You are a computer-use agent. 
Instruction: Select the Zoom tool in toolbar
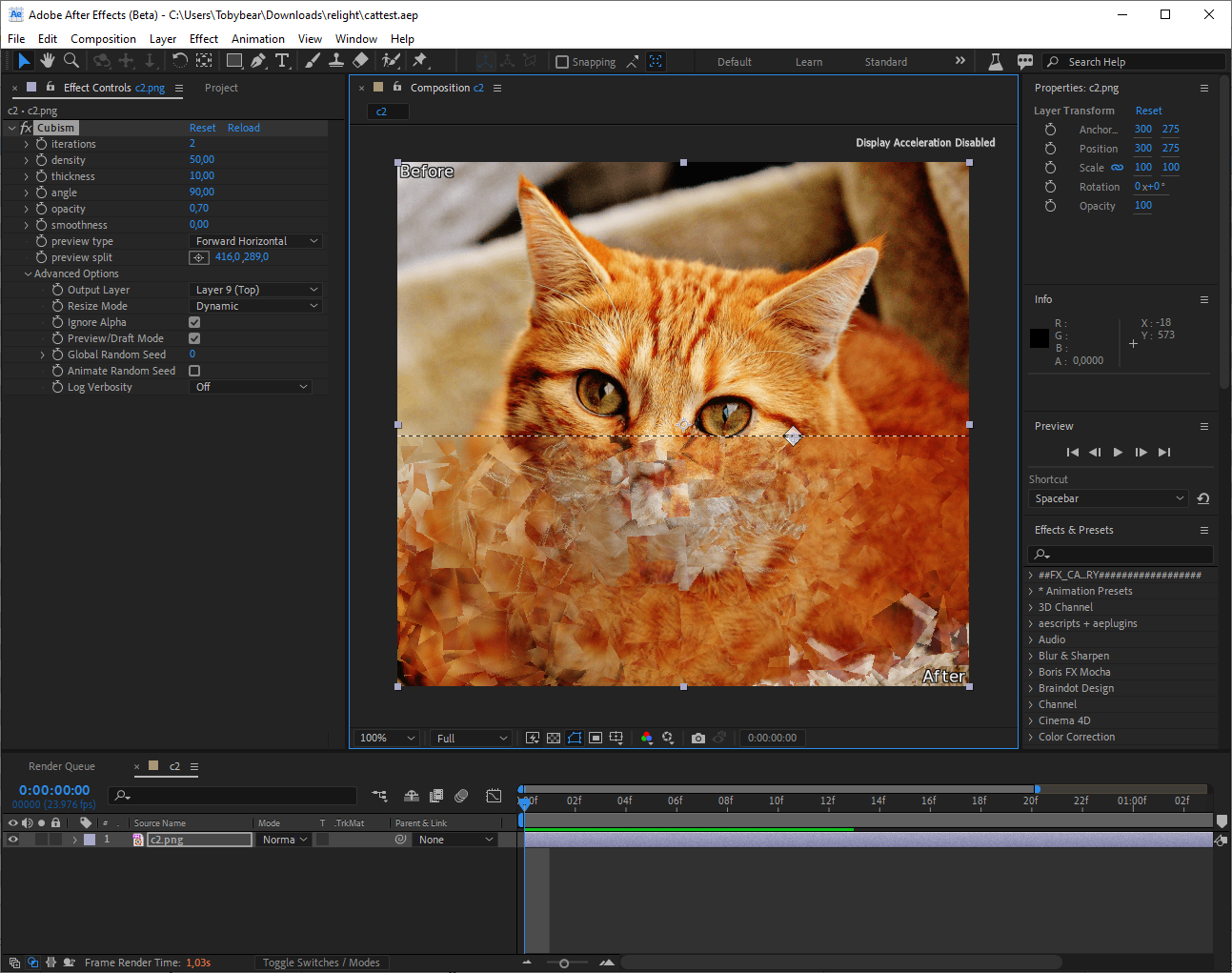tap(71, 61)
